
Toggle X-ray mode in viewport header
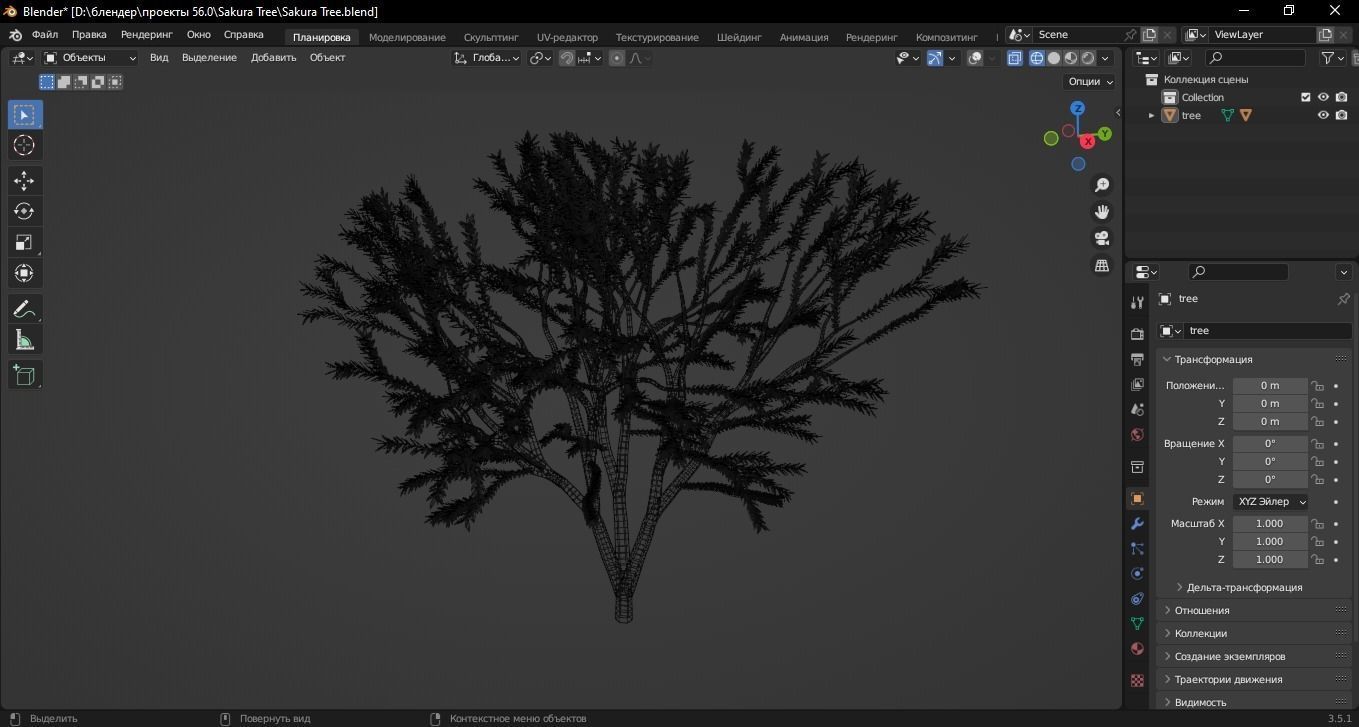pos(1014,58)
